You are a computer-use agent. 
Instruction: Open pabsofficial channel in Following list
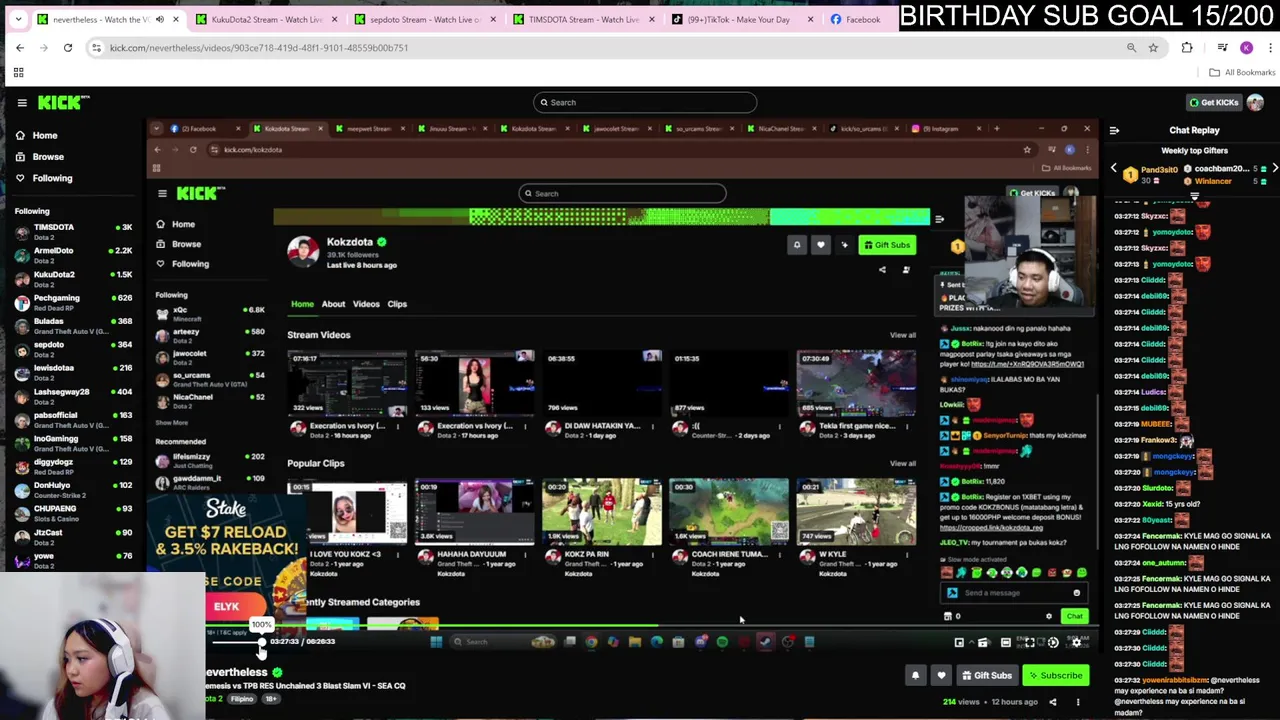[x=74, y=420]
